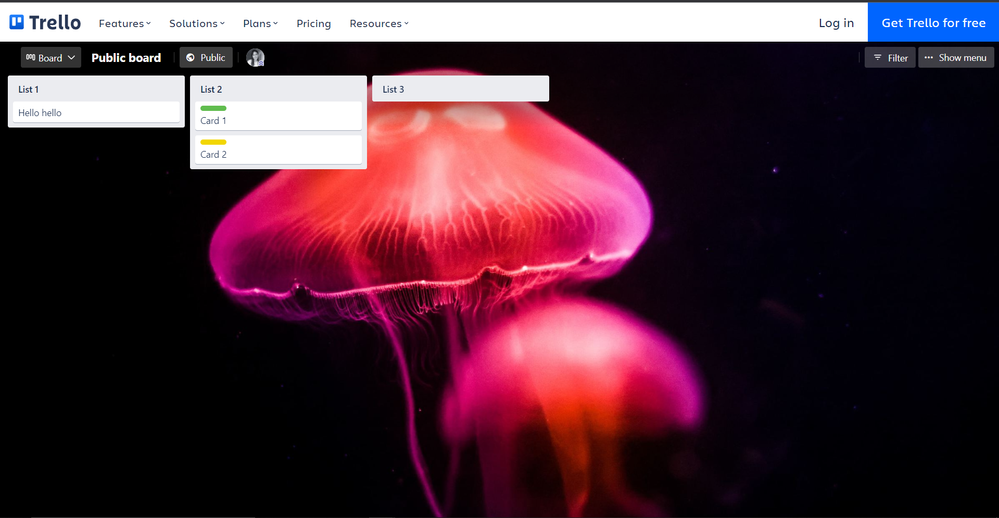Click the green label on Card 1
The image size is (999, 518).
pos(213,108)
